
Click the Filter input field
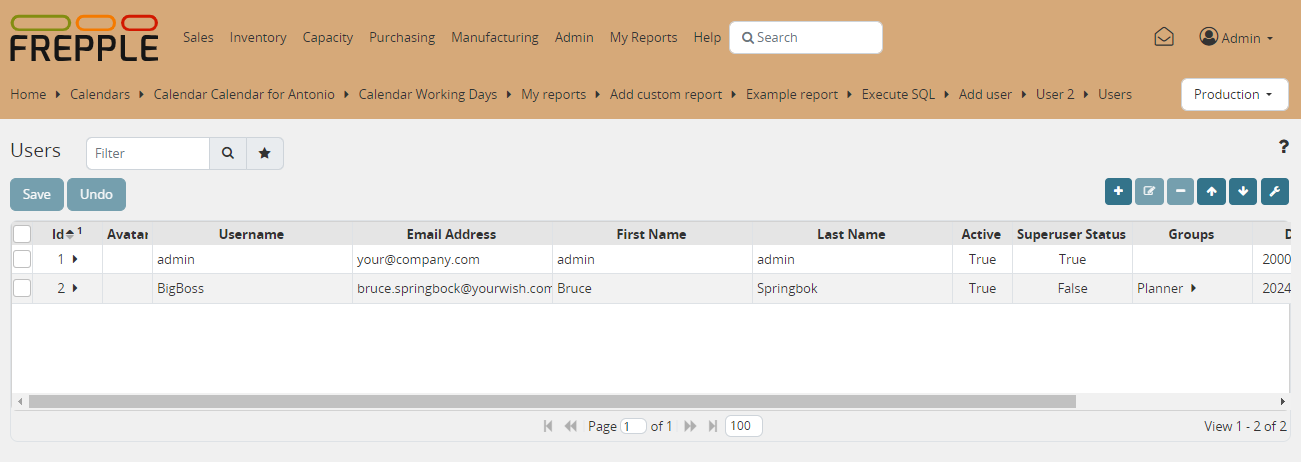pos(148,153)
